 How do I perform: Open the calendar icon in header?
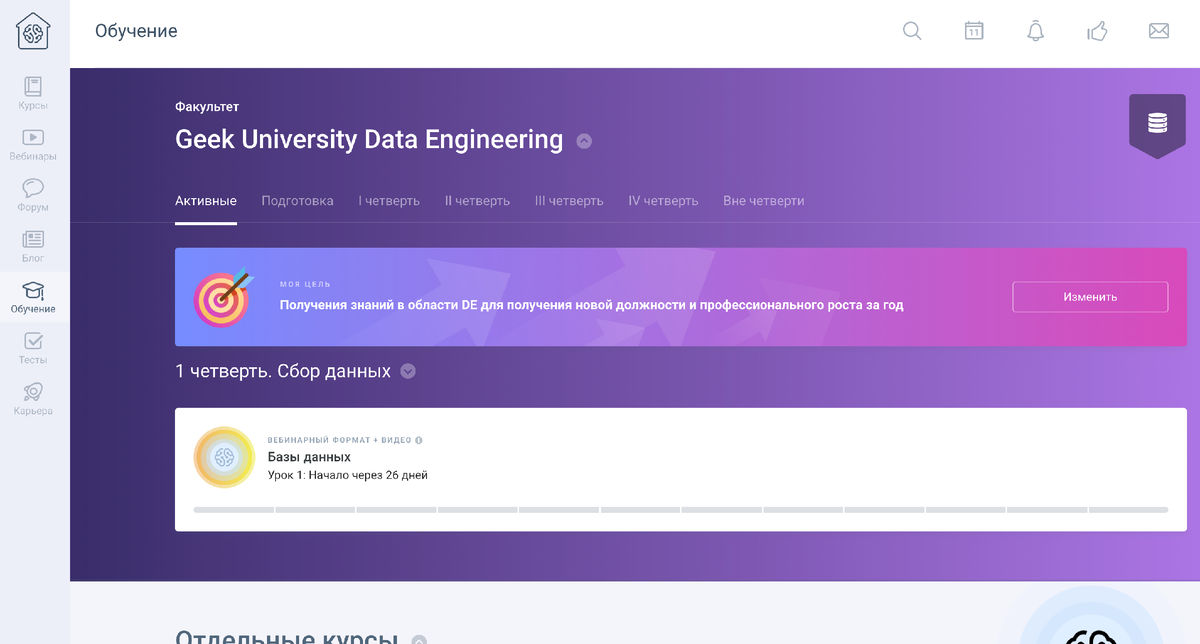[x=974, y=31]
